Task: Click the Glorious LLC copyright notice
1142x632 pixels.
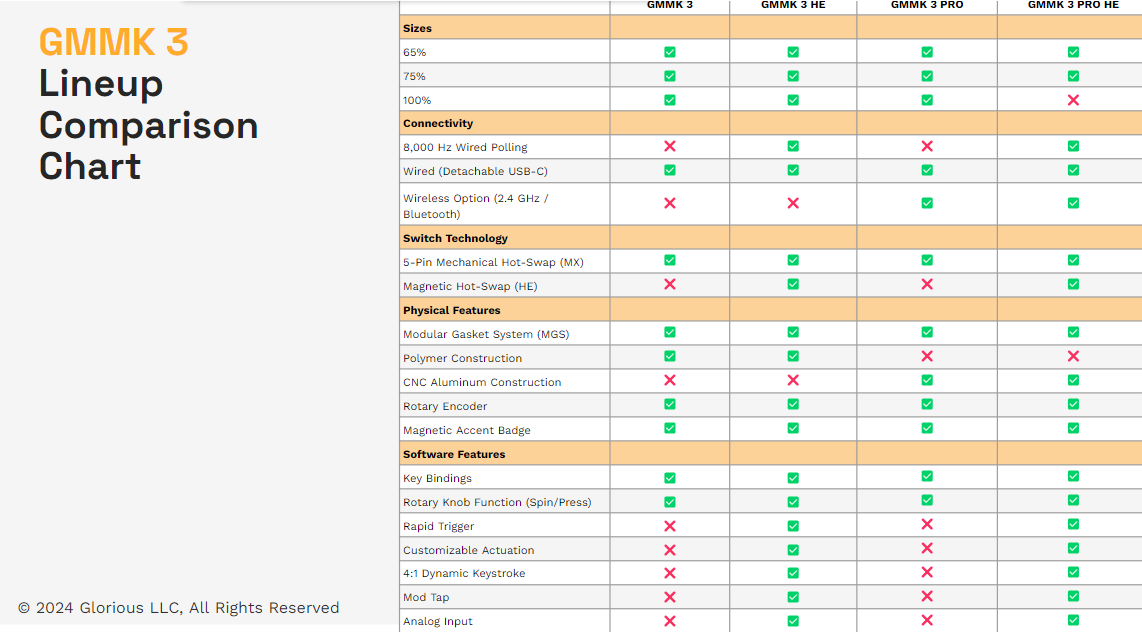Action: [x=178, y=608]
